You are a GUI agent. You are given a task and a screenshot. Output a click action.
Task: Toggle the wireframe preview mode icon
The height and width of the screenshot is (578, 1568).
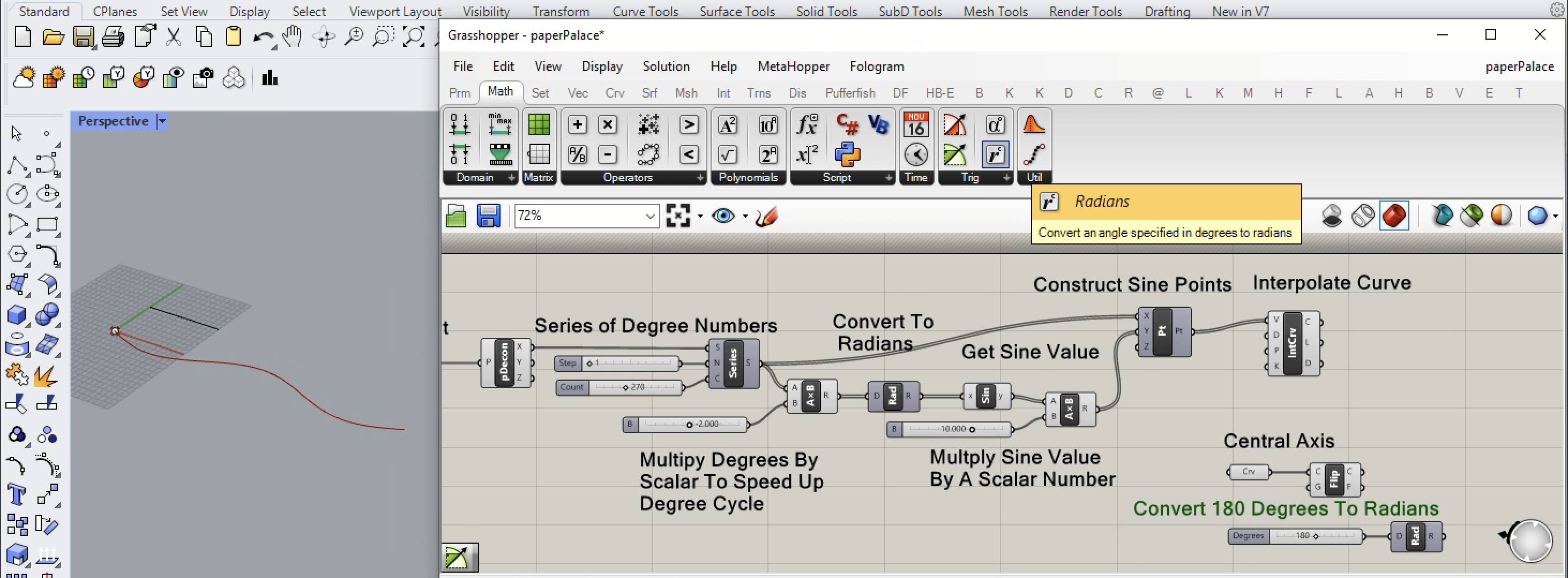(x=1363, y=216)
